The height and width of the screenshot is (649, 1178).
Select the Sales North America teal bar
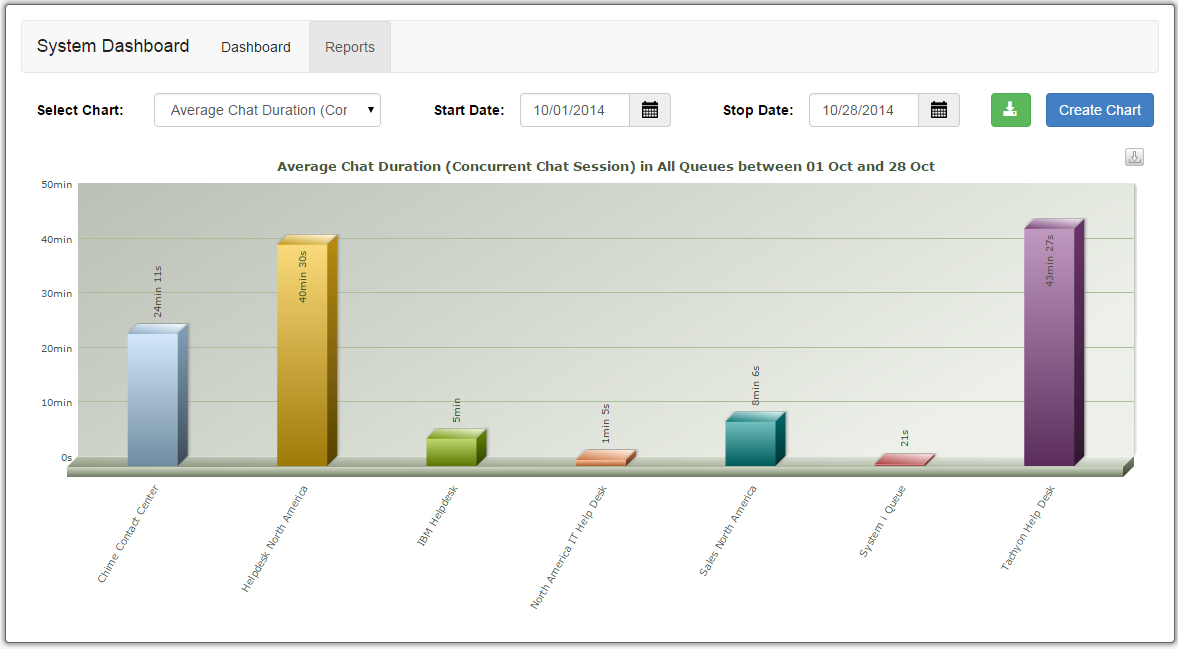click(x=755, y=439)
